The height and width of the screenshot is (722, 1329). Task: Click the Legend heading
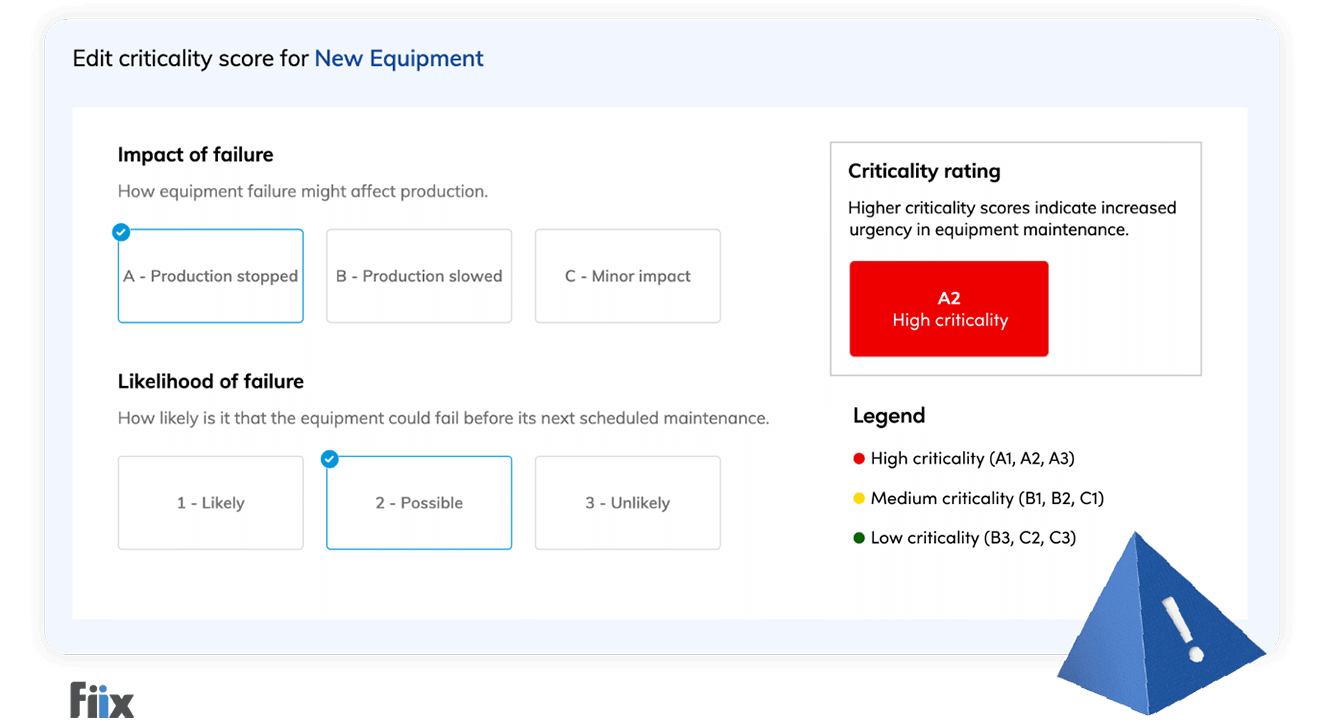point(888,415)
